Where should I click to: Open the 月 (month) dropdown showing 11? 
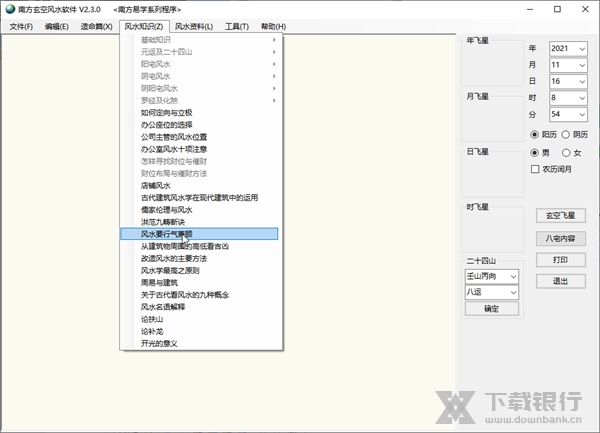pyautogui.click(x=568, y=65)
